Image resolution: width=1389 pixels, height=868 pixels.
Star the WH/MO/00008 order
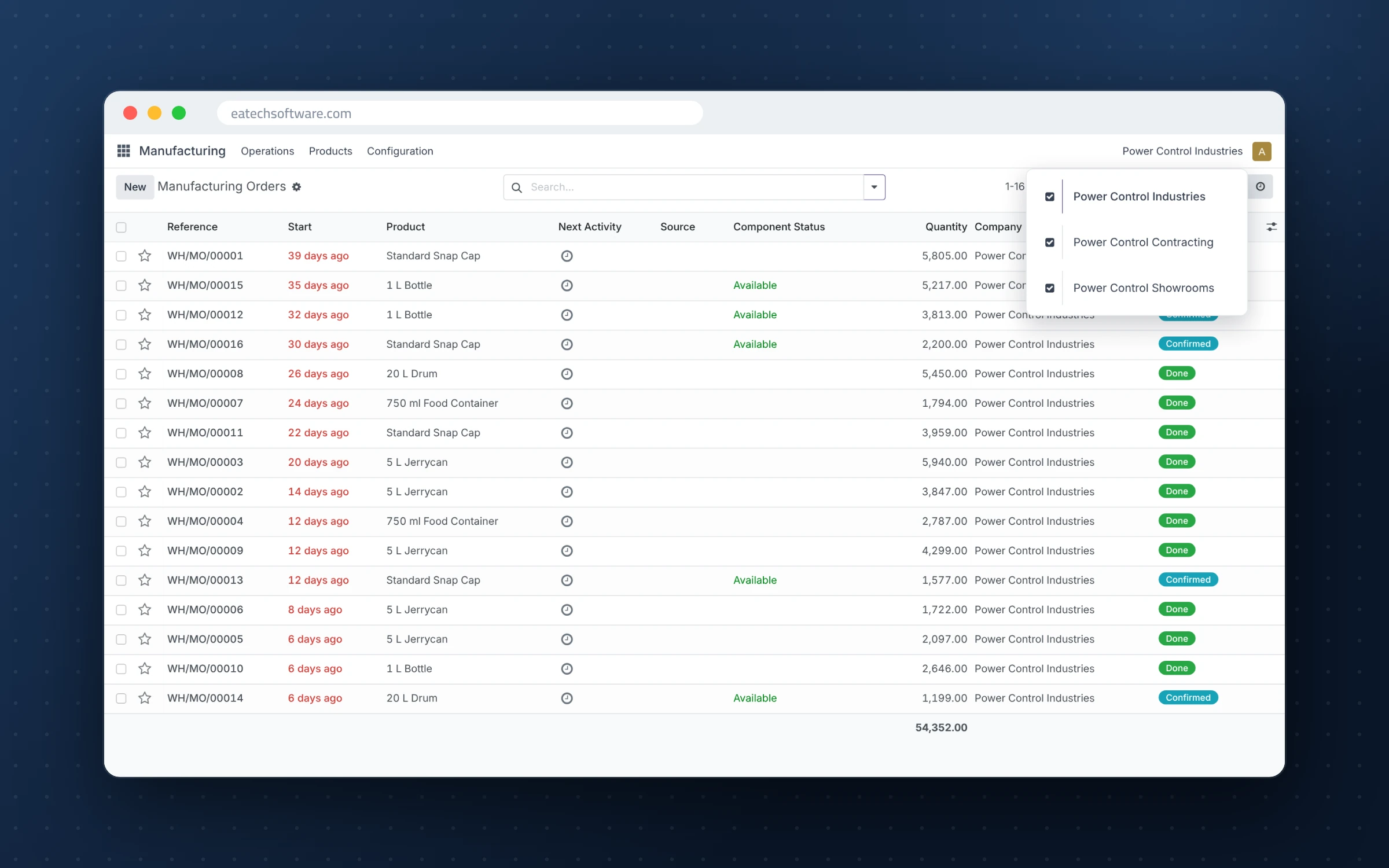pyautogui.click(x=145, y=374)
